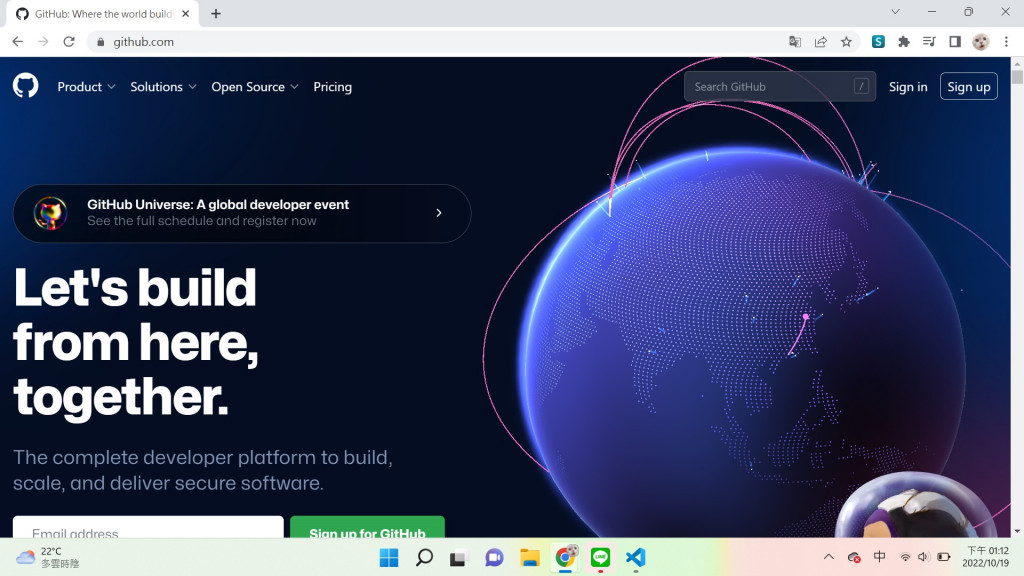
Task: Open a new browser tab
Action: [x=216, y=14]
